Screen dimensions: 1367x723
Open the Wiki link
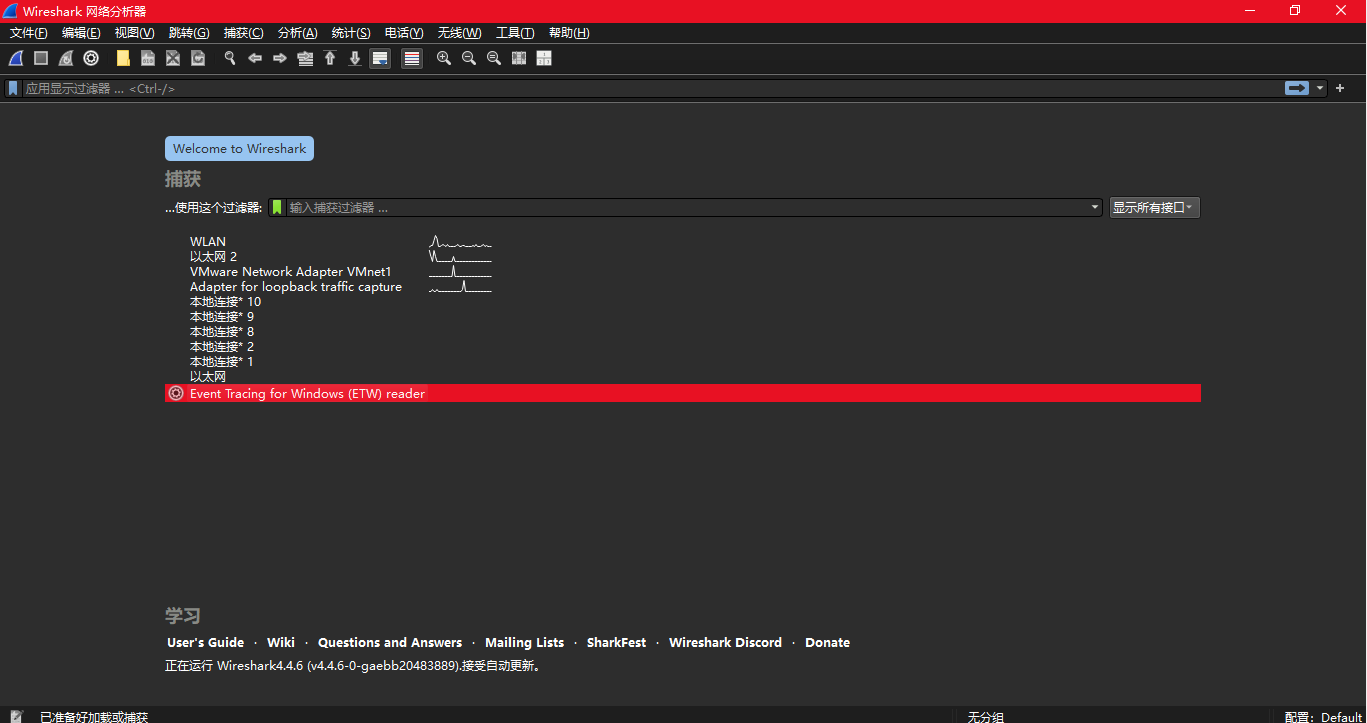pos(281,643)
